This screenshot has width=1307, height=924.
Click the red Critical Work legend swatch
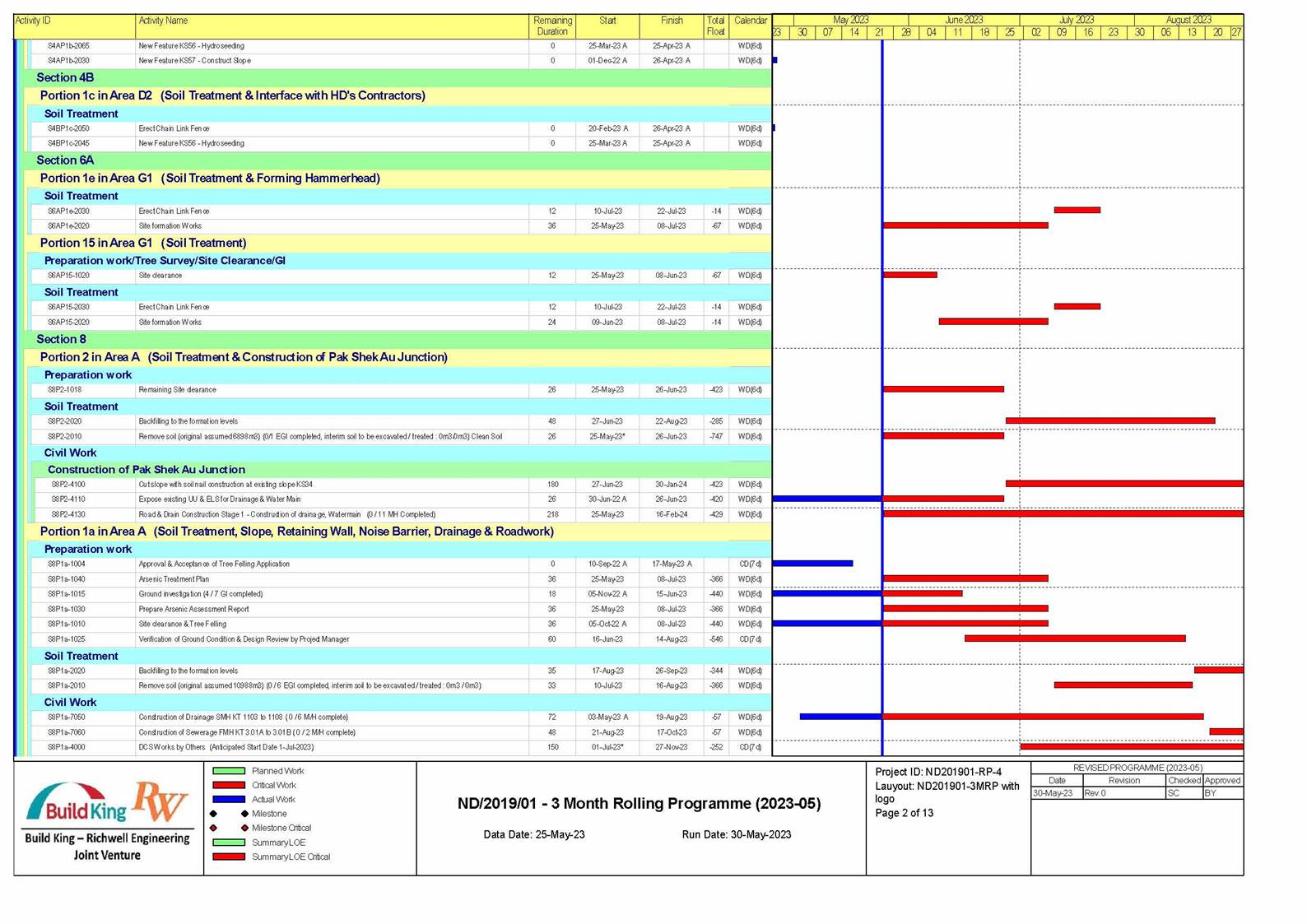pyautogui.click(x=229, y=785)
